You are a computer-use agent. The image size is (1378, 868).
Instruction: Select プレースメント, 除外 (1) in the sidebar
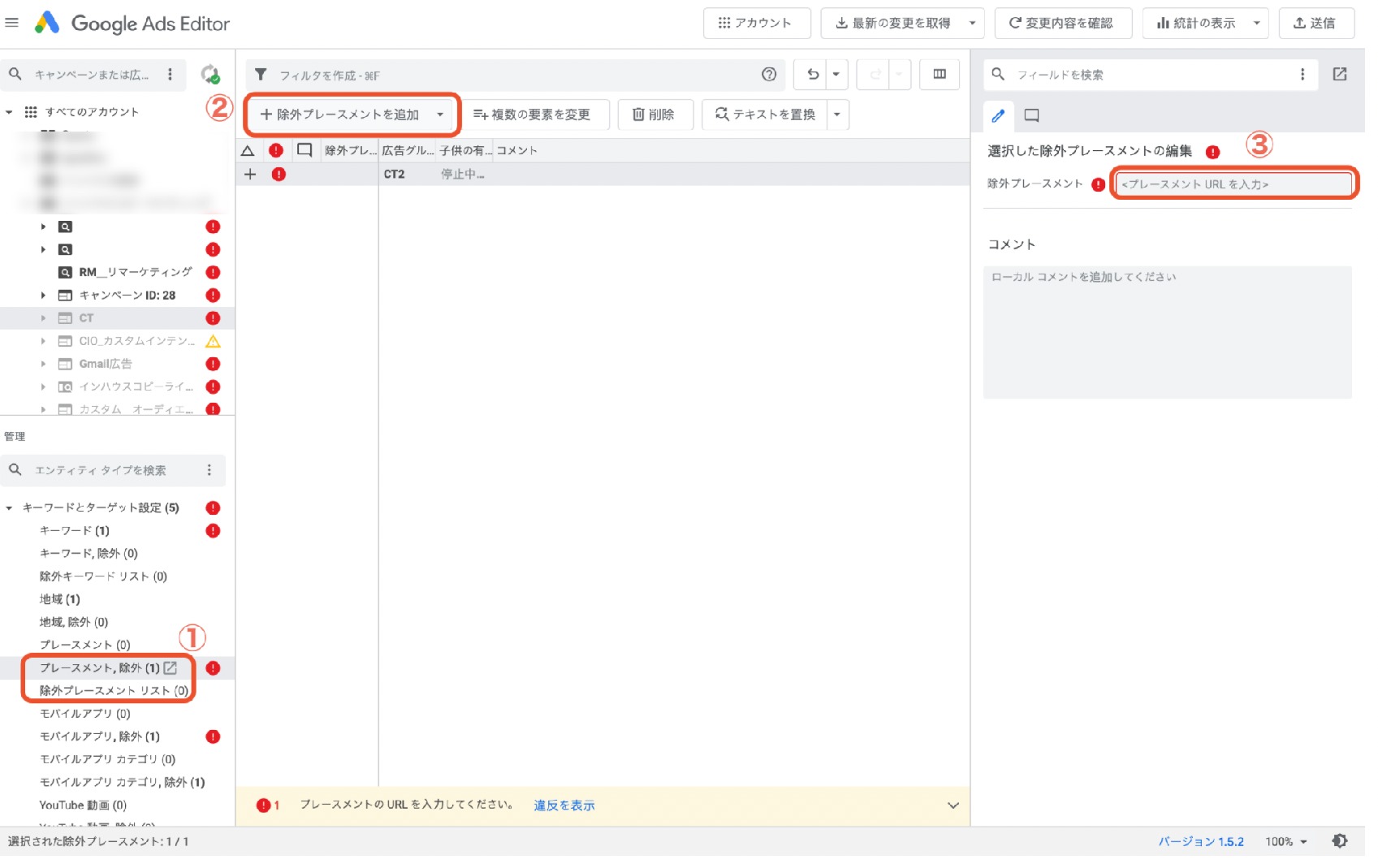[99, 667]
